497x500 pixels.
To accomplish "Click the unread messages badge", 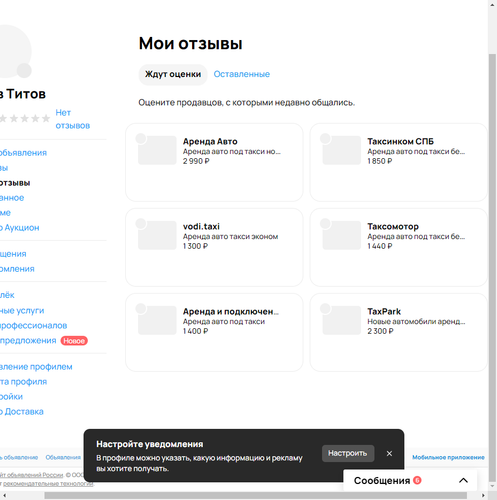I will (417, 480).
